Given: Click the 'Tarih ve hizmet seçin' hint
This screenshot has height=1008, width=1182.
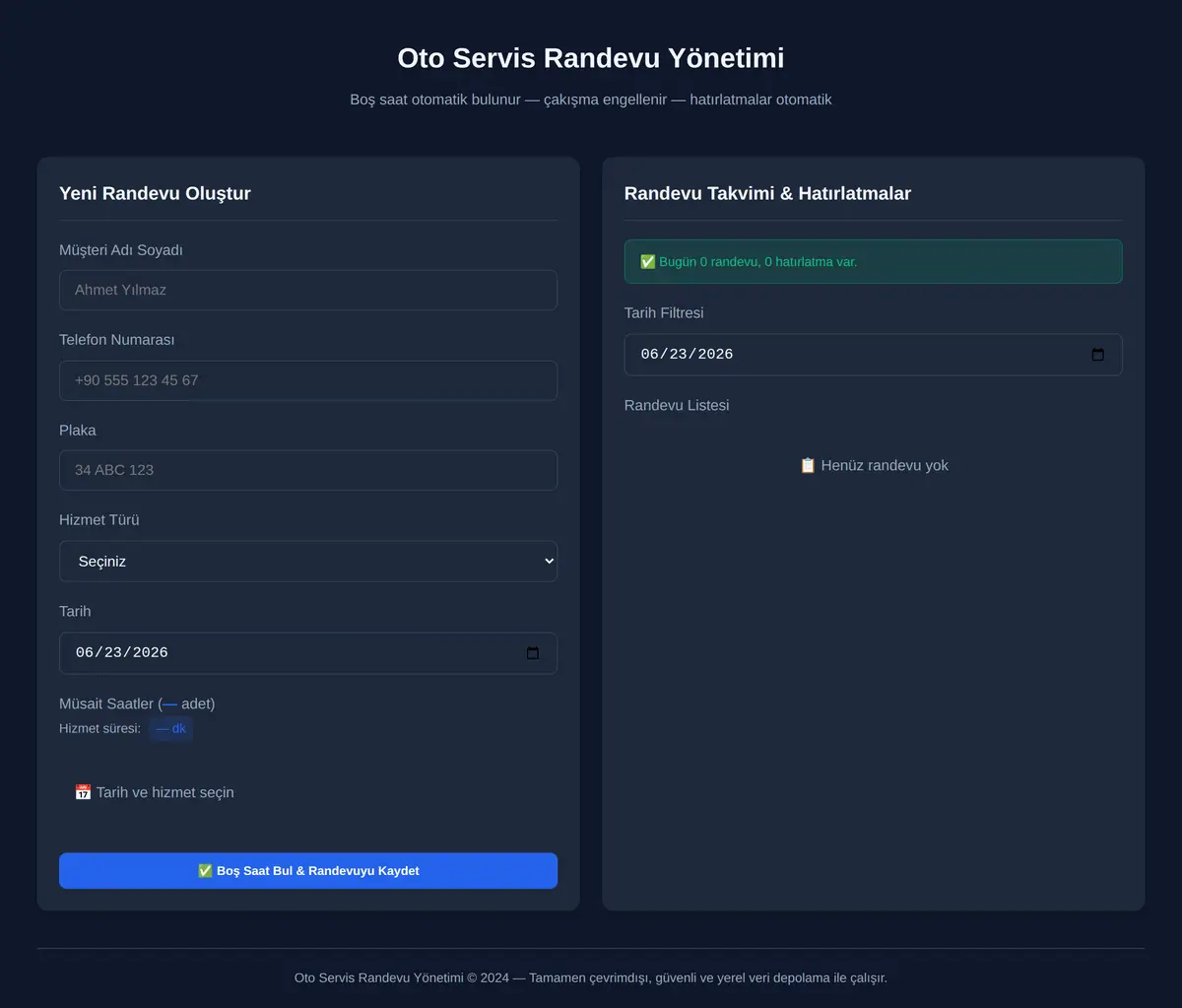Looking at the screenshot, I should pyautogui.click(x=155, y=792).
